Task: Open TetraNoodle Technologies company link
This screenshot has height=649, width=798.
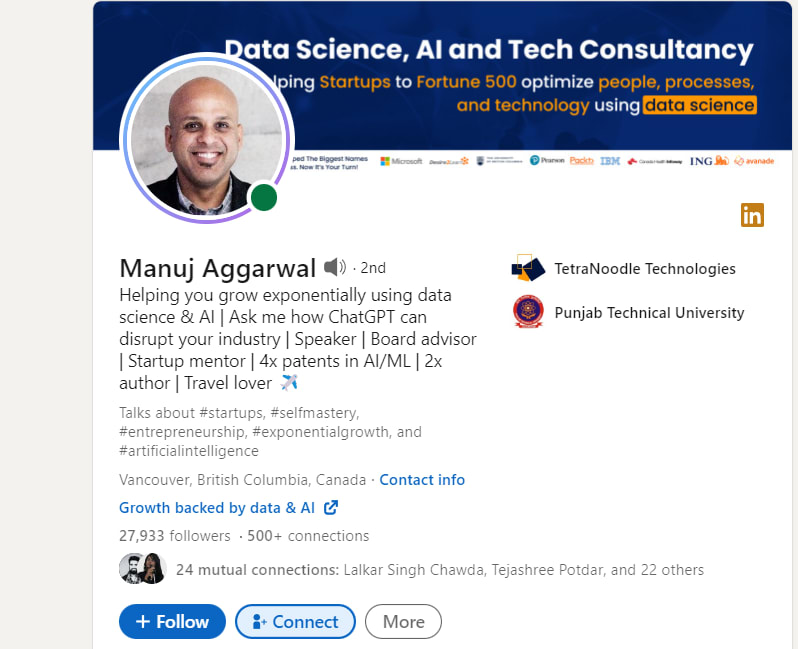Action: 645,269
